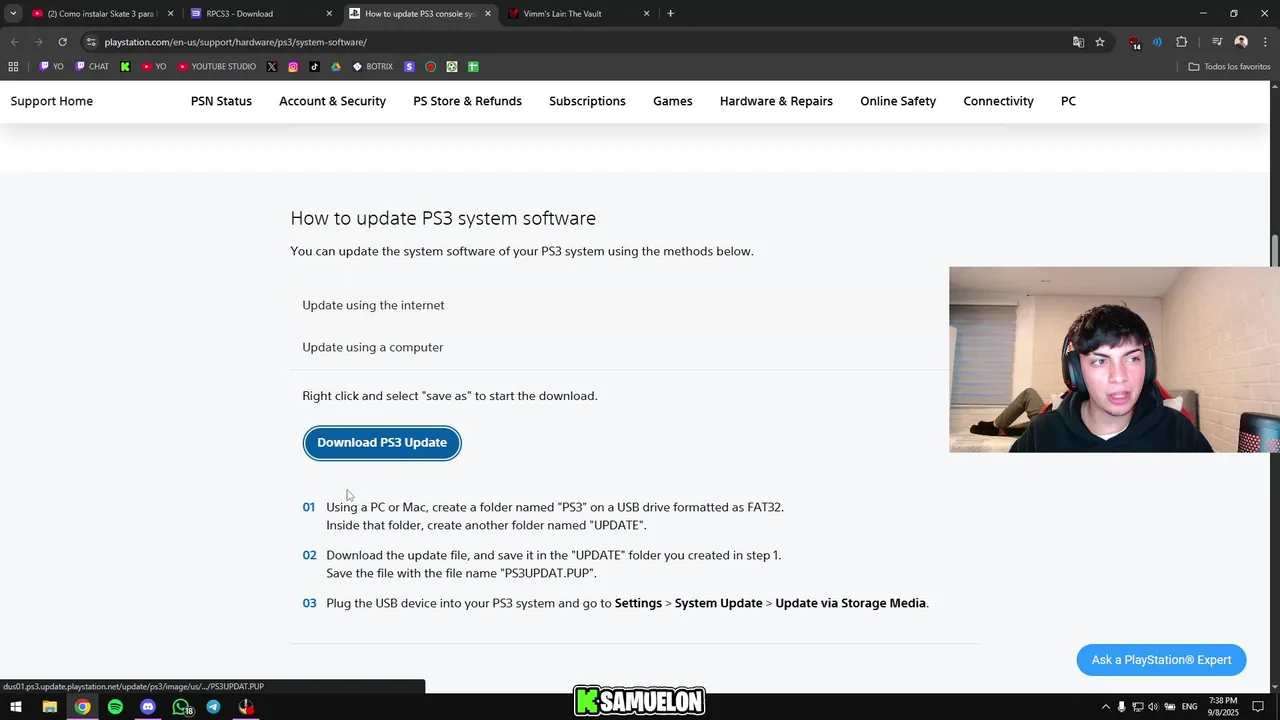Open the BOTRIX bookmark
Screen dimensions: 1280x720
tap(373, 67)
